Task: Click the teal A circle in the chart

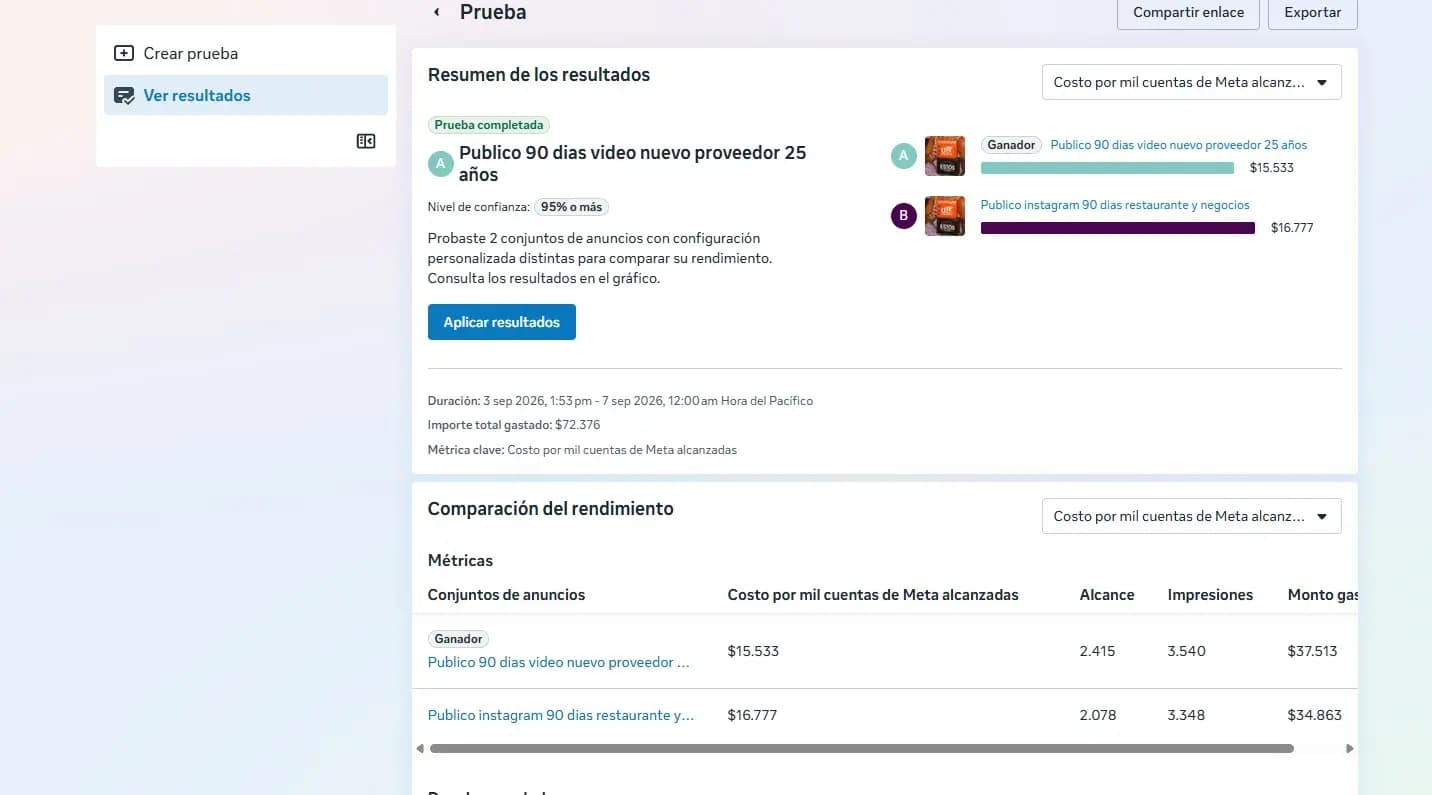Action: click(x=904, y=155)
